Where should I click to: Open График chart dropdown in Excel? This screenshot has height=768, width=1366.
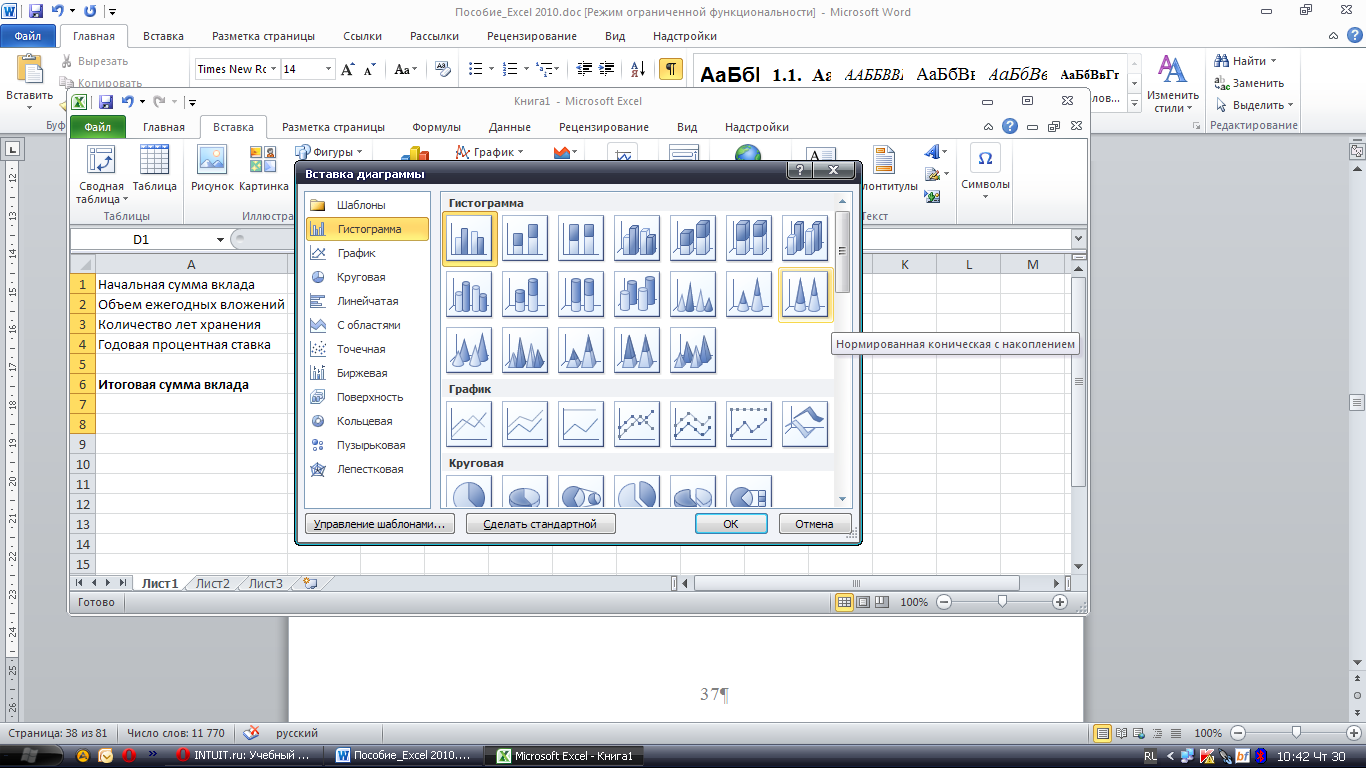click(x=490, y=152)
